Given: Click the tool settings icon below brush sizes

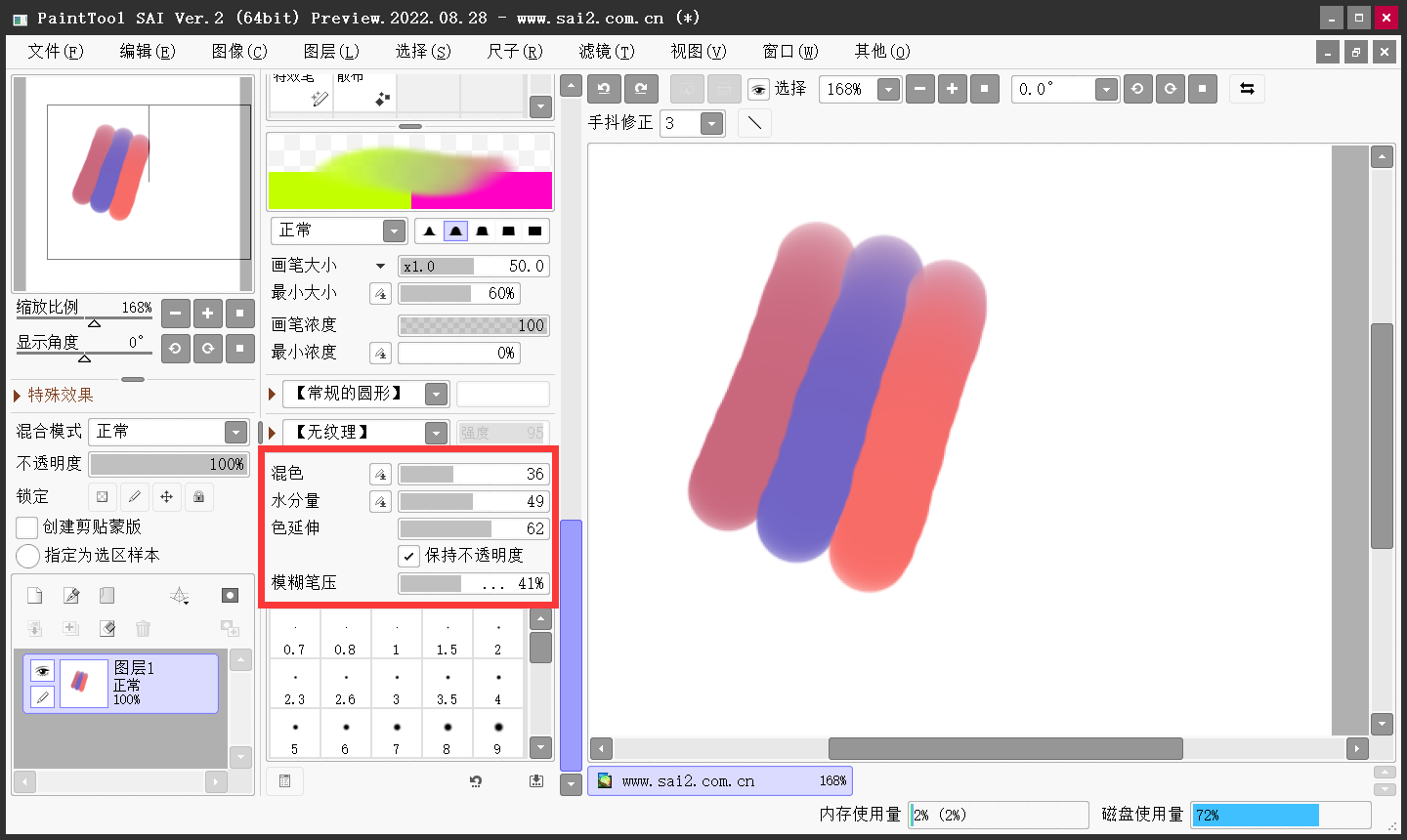Looking at the screenshot, I should (x=284, y=781).
